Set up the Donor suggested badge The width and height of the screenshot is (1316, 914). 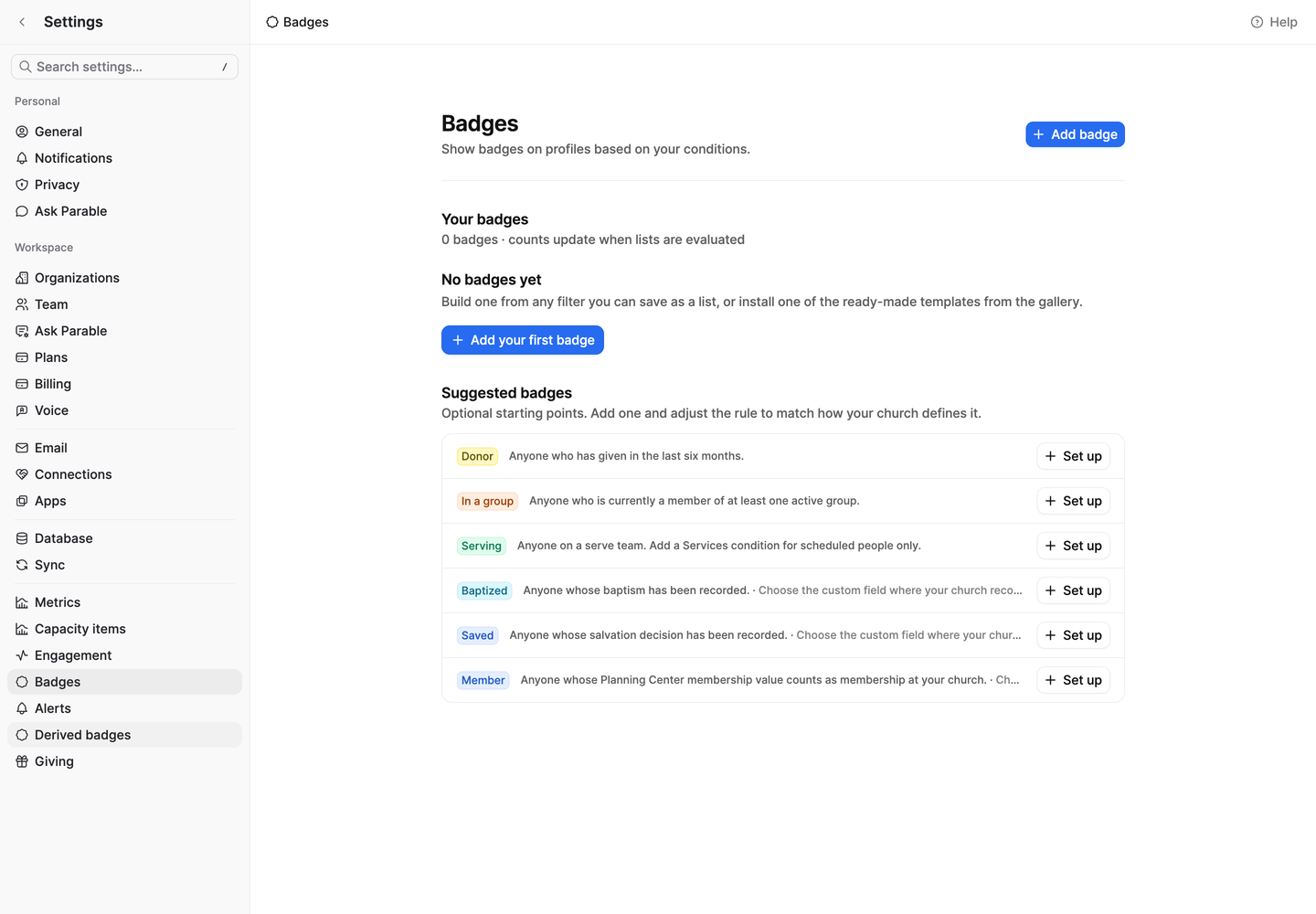(x=1074, y=456)
